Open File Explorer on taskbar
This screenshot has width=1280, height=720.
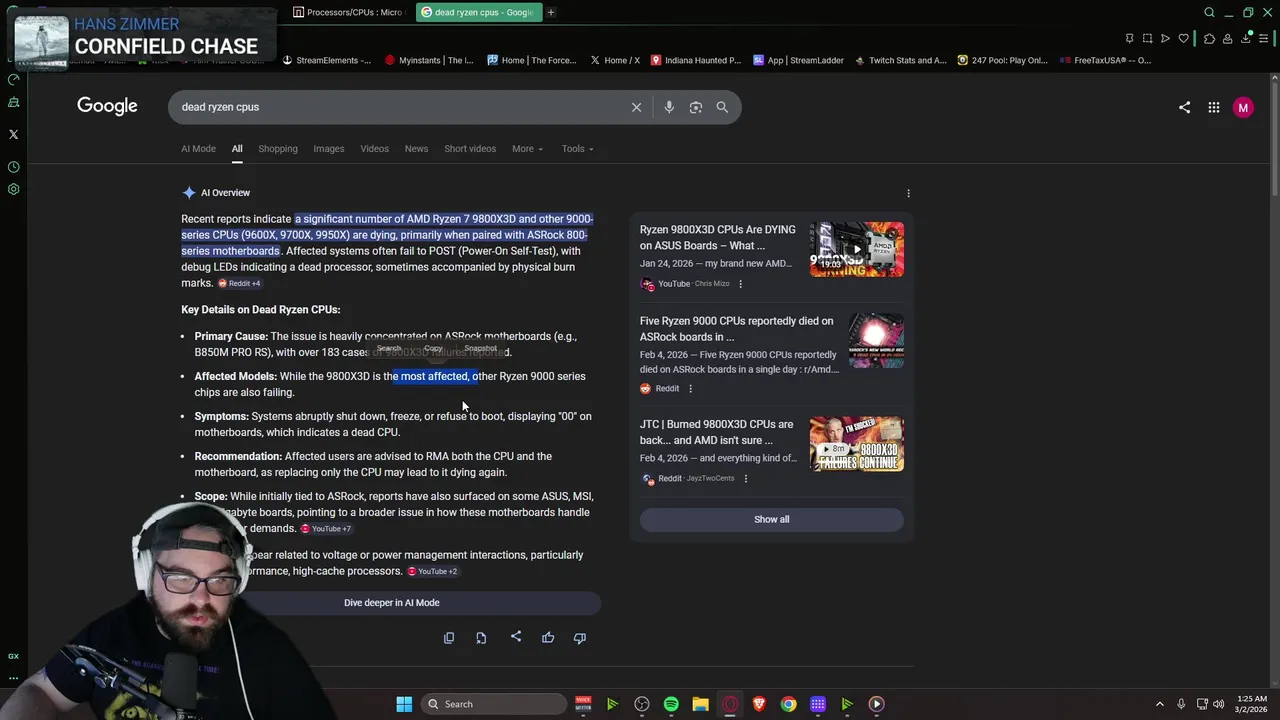pos(700,704)
